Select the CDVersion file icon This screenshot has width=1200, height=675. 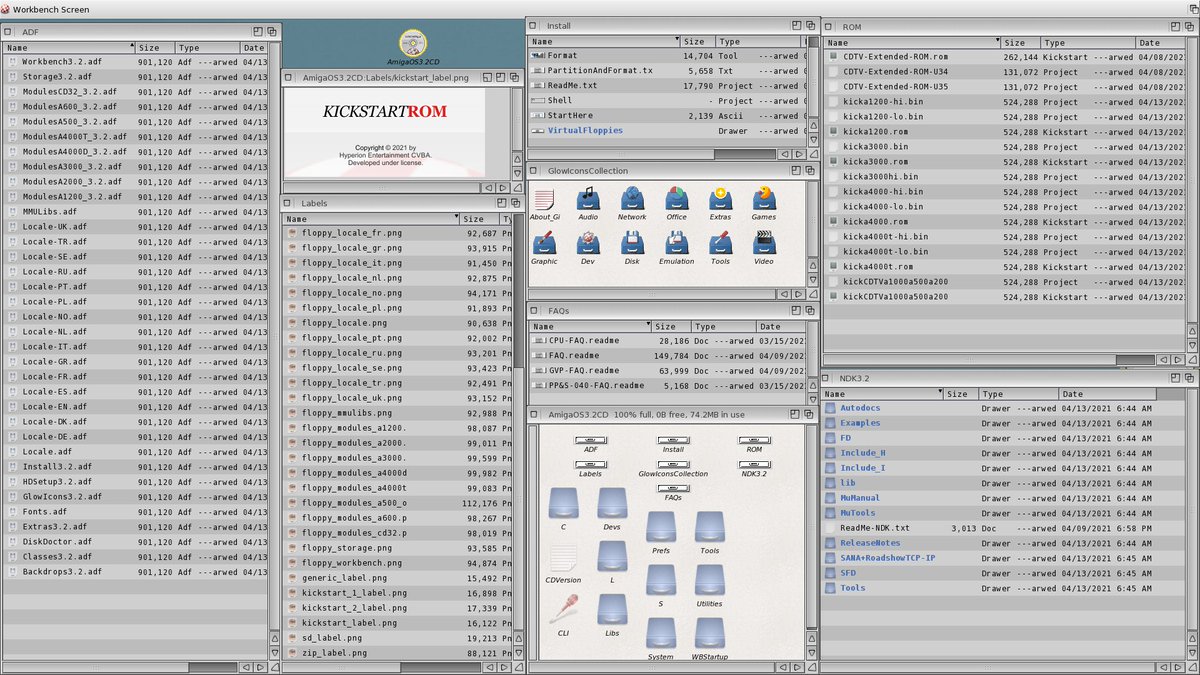[563, 558]
